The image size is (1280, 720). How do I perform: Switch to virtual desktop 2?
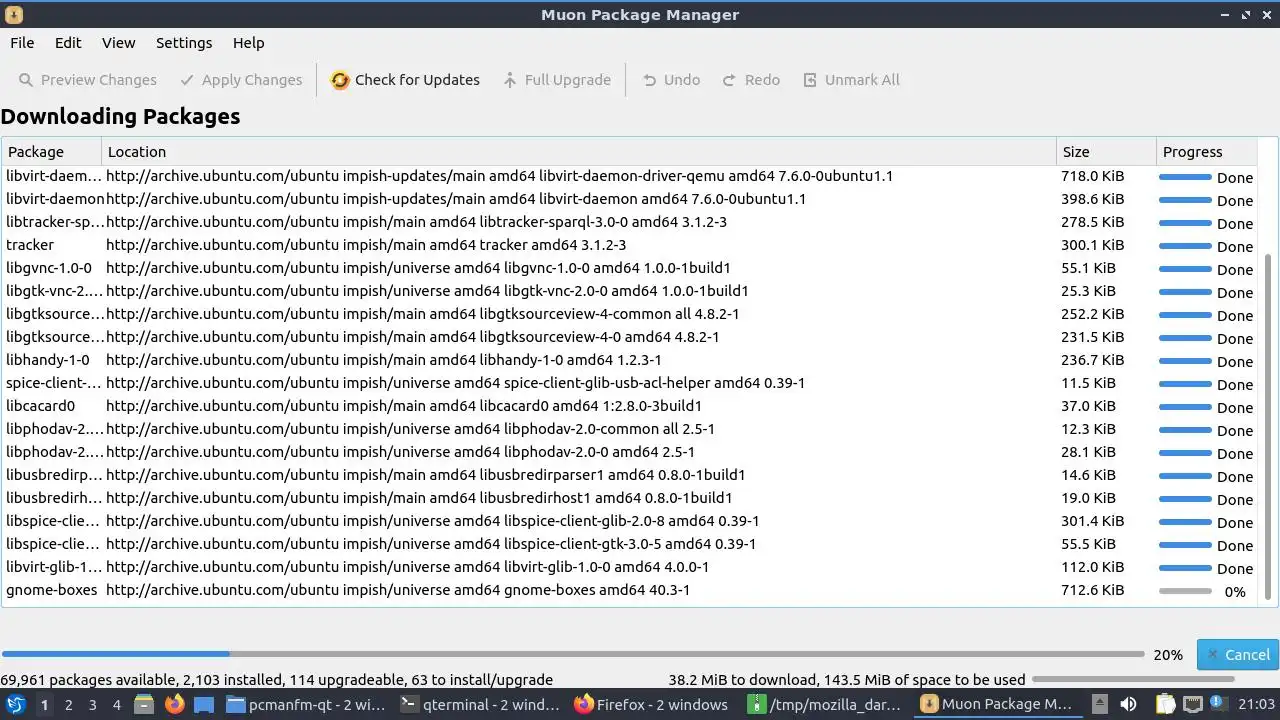pyautogui.click(x=68, y=704)
